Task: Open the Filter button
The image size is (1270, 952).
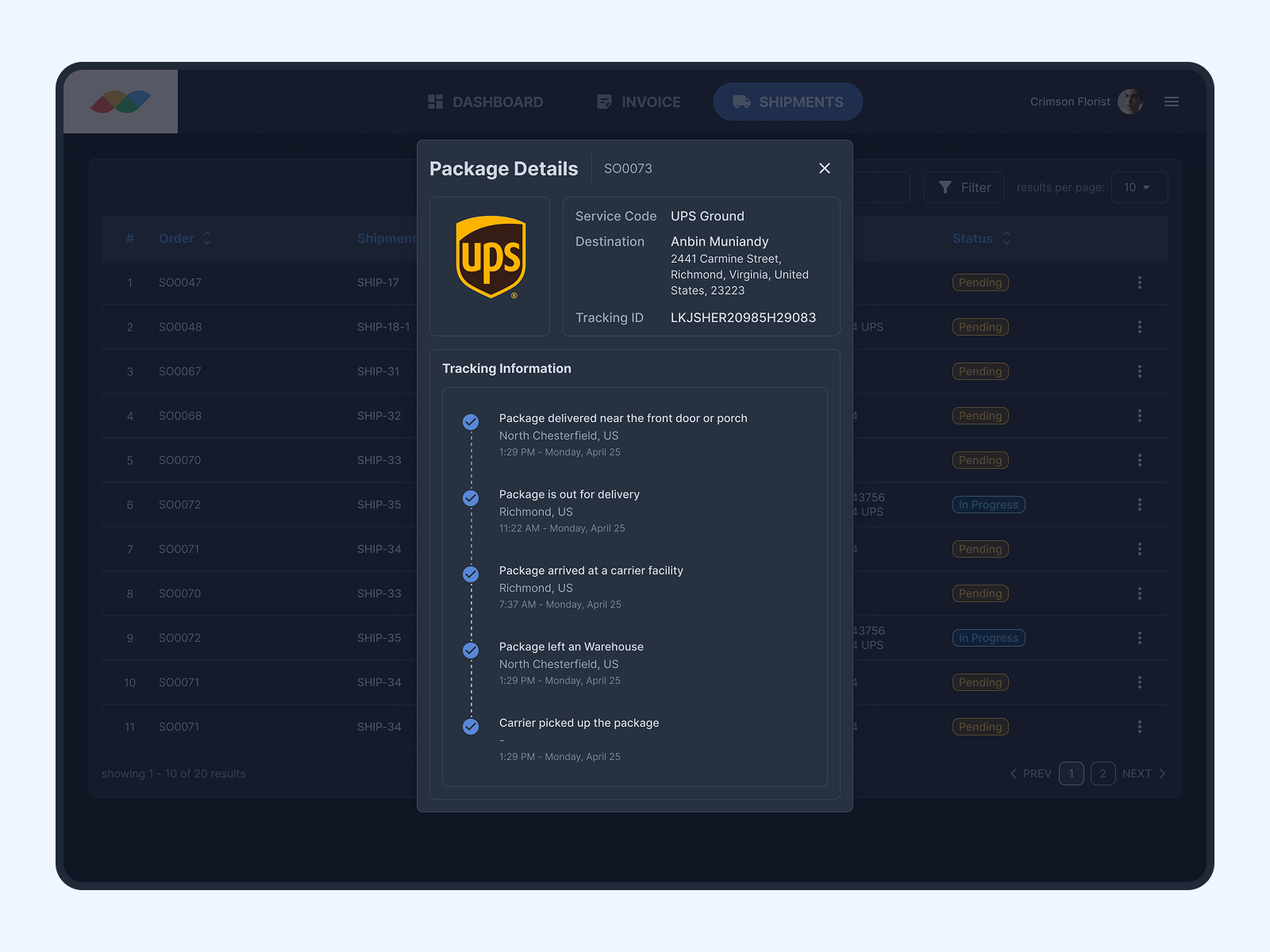Action: 964,187
